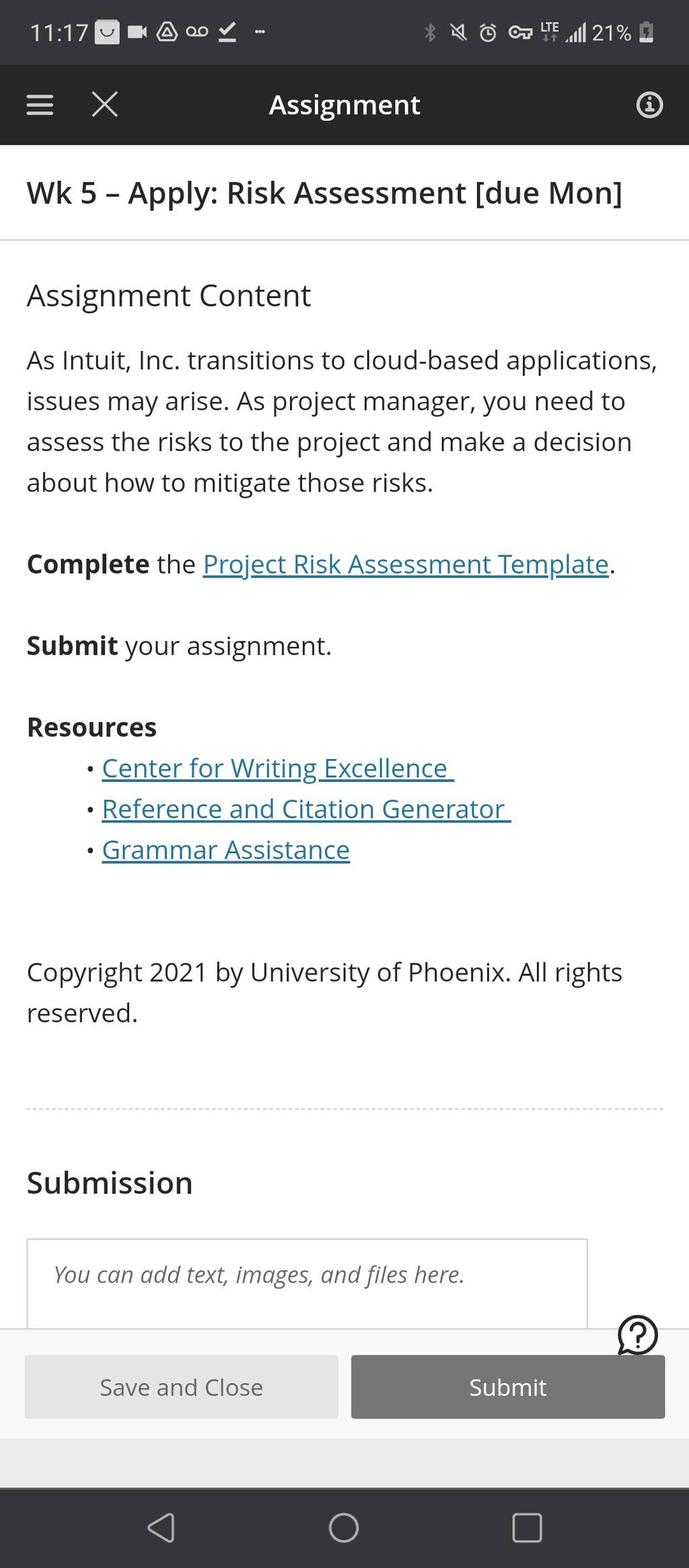Tap the help chat bubble icon
This screenshot has height=1568, width=689.
(x=637, y=1335)
